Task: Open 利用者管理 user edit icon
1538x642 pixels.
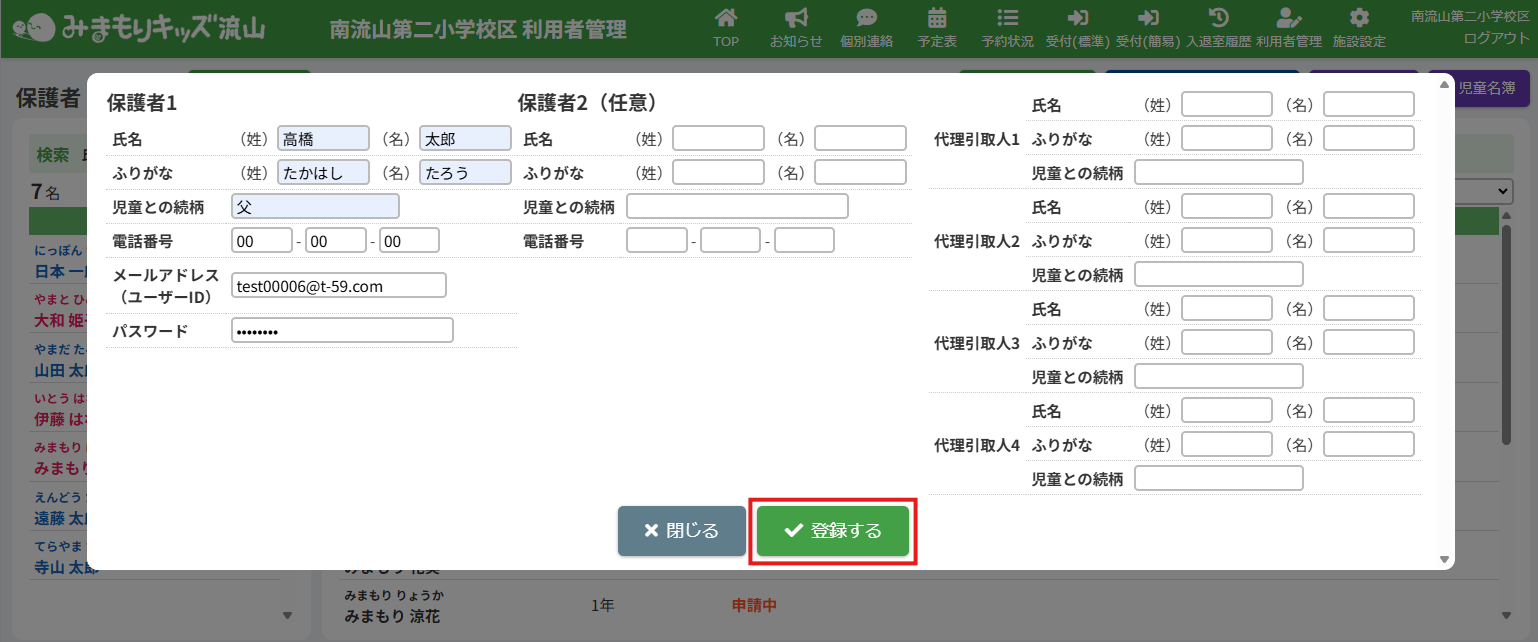Action: point(1288,18)
